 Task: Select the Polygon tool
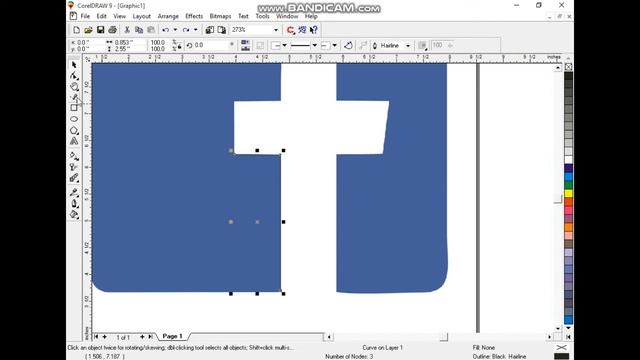coord(74,131)
